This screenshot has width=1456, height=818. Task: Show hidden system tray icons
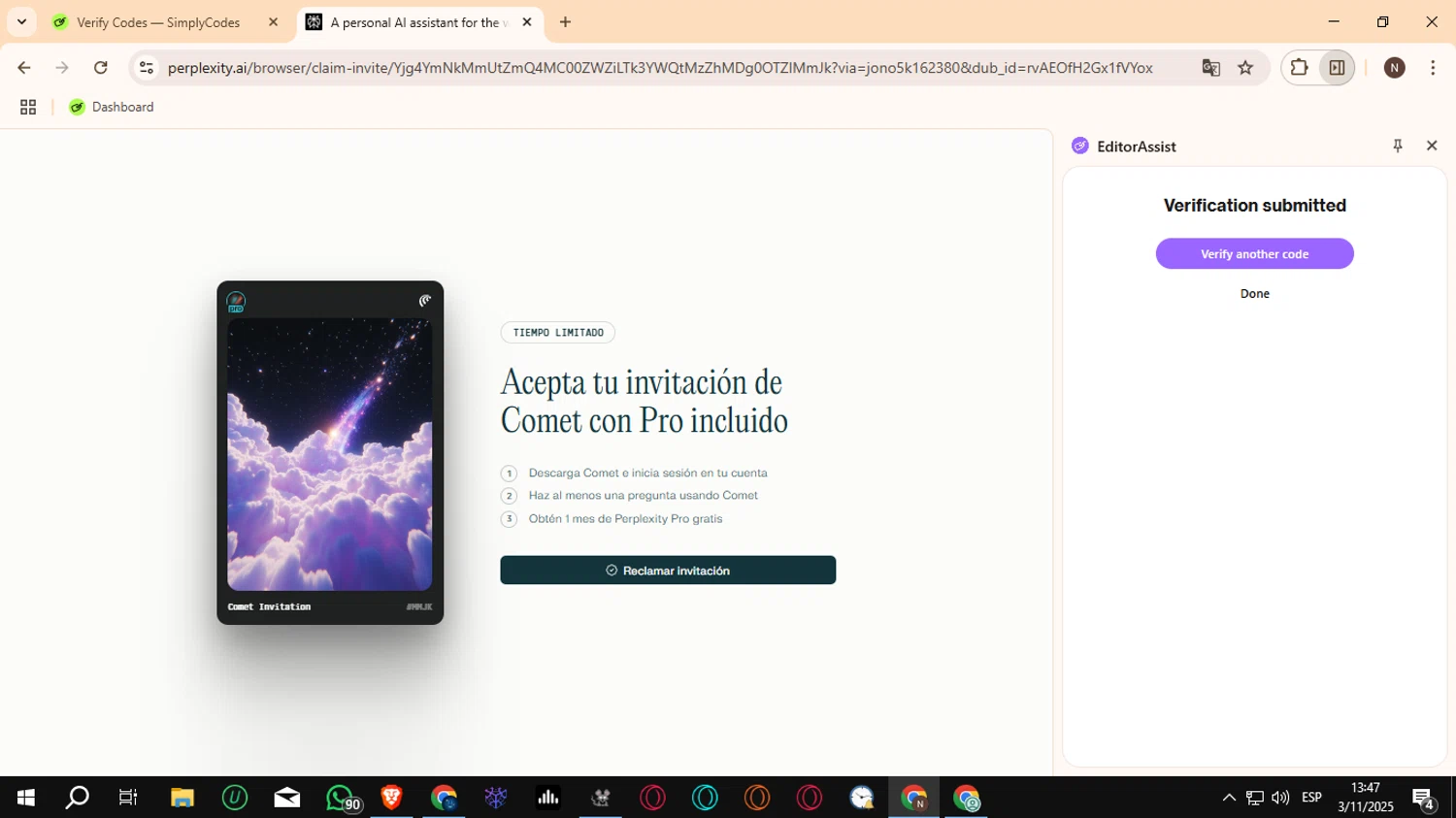pos(1229,798)
